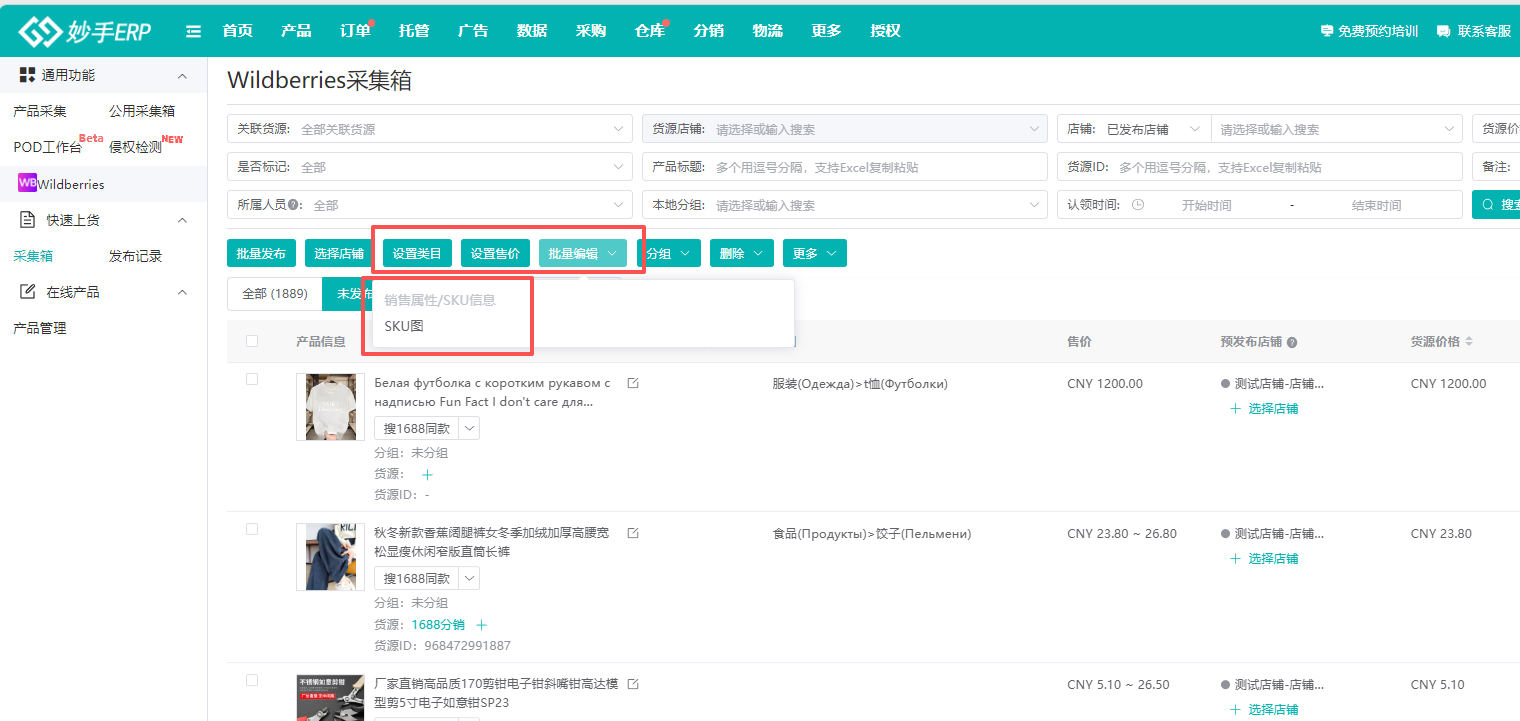
Task: Click the 妙手ERP logo
Action: coord(85,31)
